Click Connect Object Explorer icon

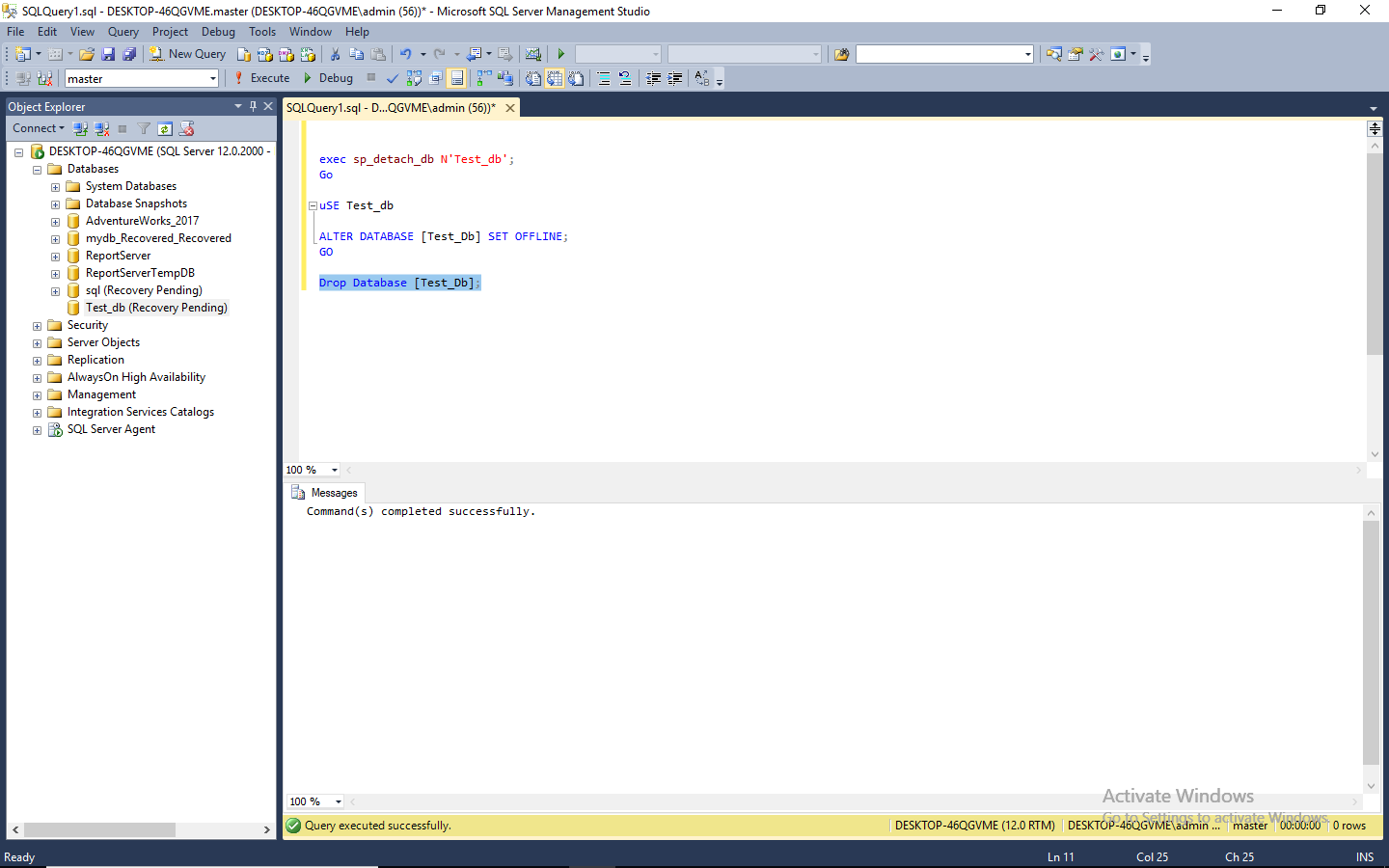click(81, 128)
